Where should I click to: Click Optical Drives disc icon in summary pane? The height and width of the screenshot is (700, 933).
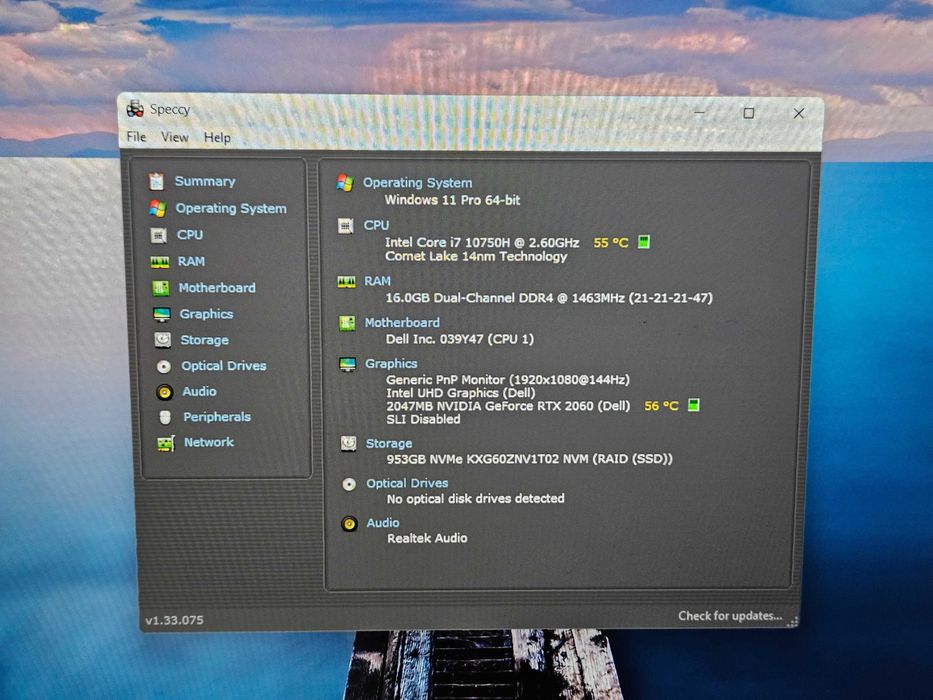pyautogui.click(x=349, y=484)
